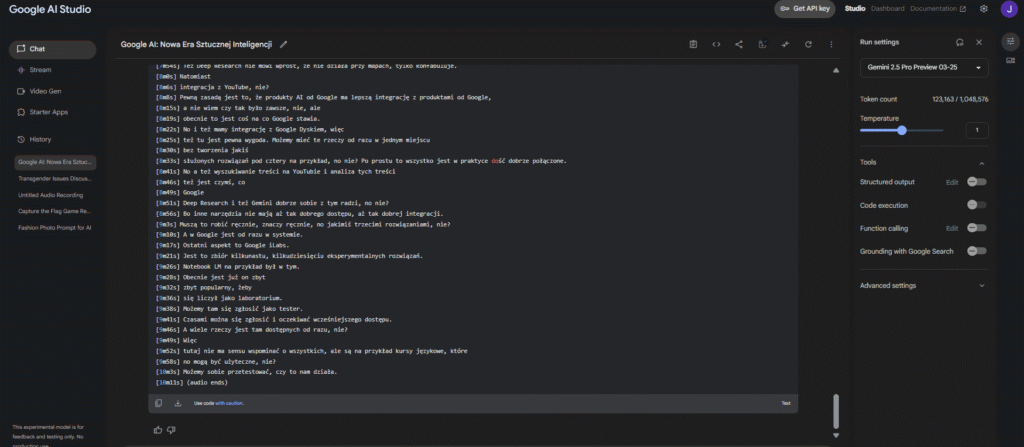Image resolution: width=1024 pixels, height=447 pixels.
Task: Open history item Transgender Issues Discus...
Action: click(56, 178)
